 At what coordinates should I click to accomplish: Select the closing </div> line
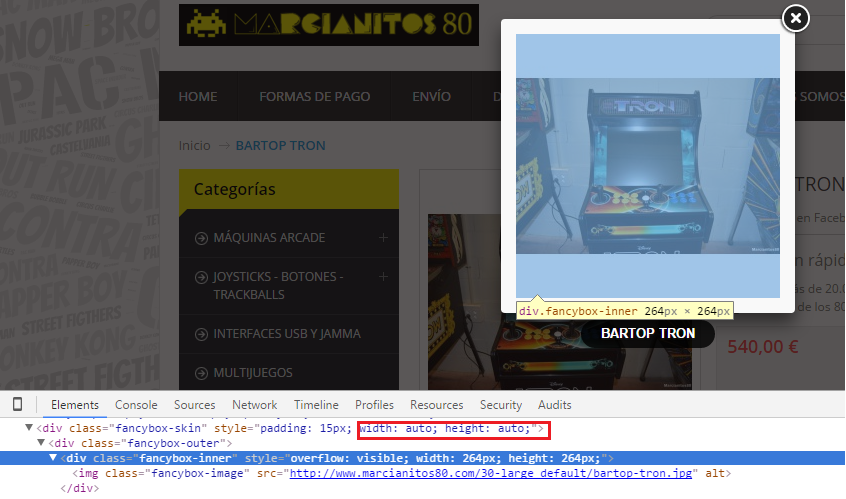point(80,488)
